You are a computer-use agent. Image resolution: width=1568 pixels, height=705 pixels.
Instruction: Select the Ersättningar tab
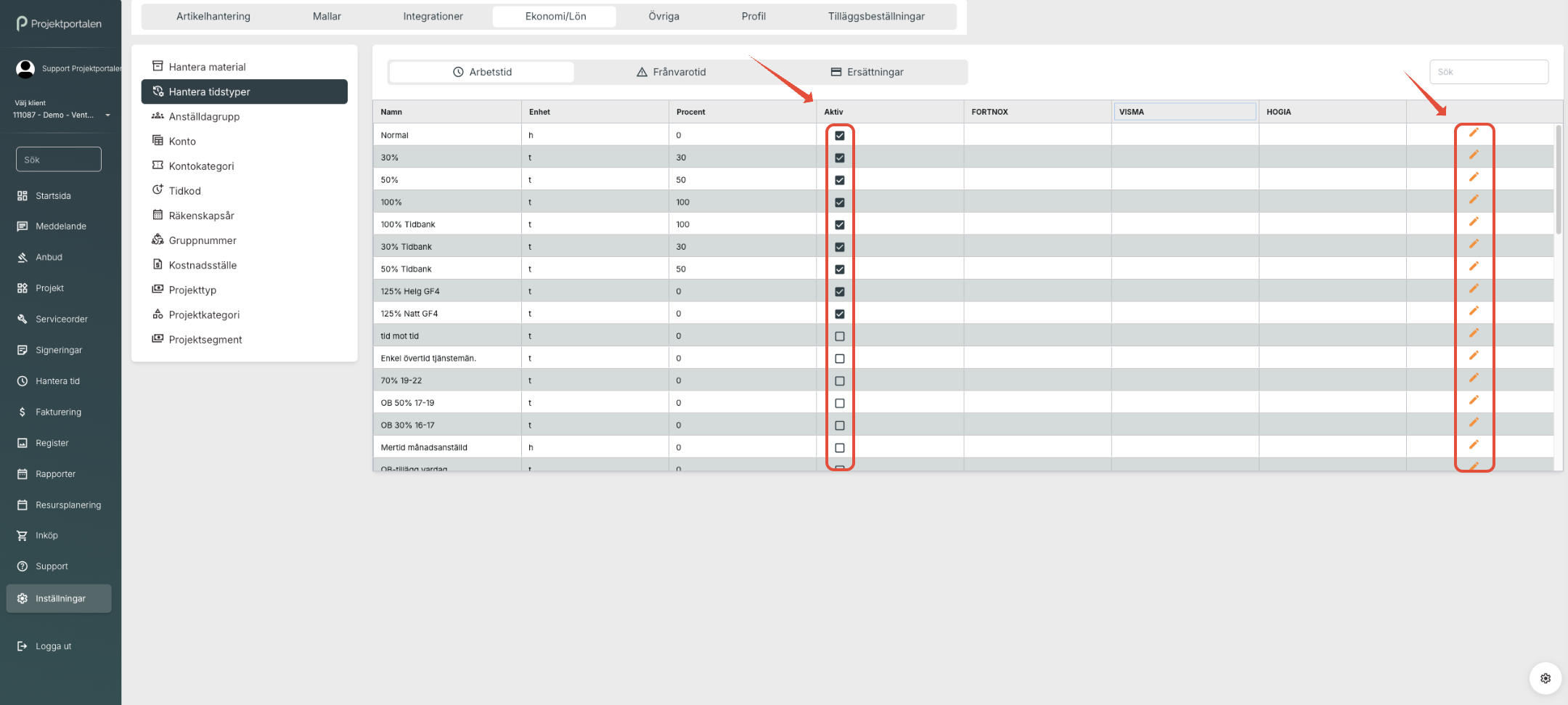[867, 72]
